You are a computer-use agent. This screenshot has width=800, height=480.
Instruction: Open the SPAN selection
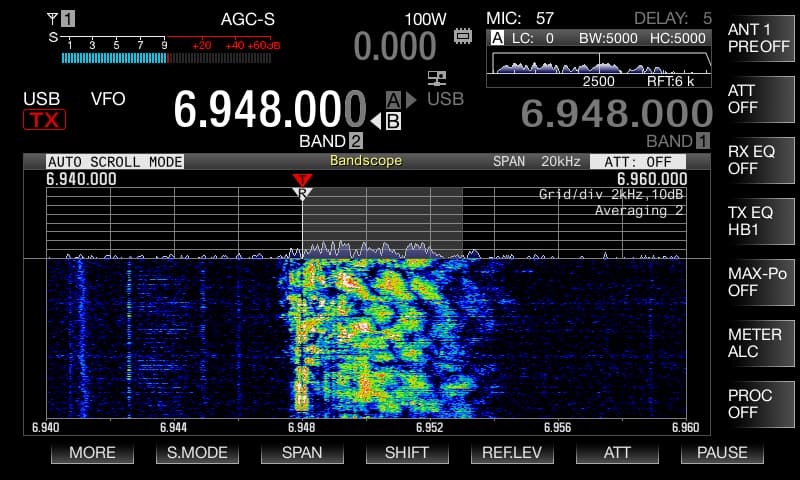click(x=302, y=452)
